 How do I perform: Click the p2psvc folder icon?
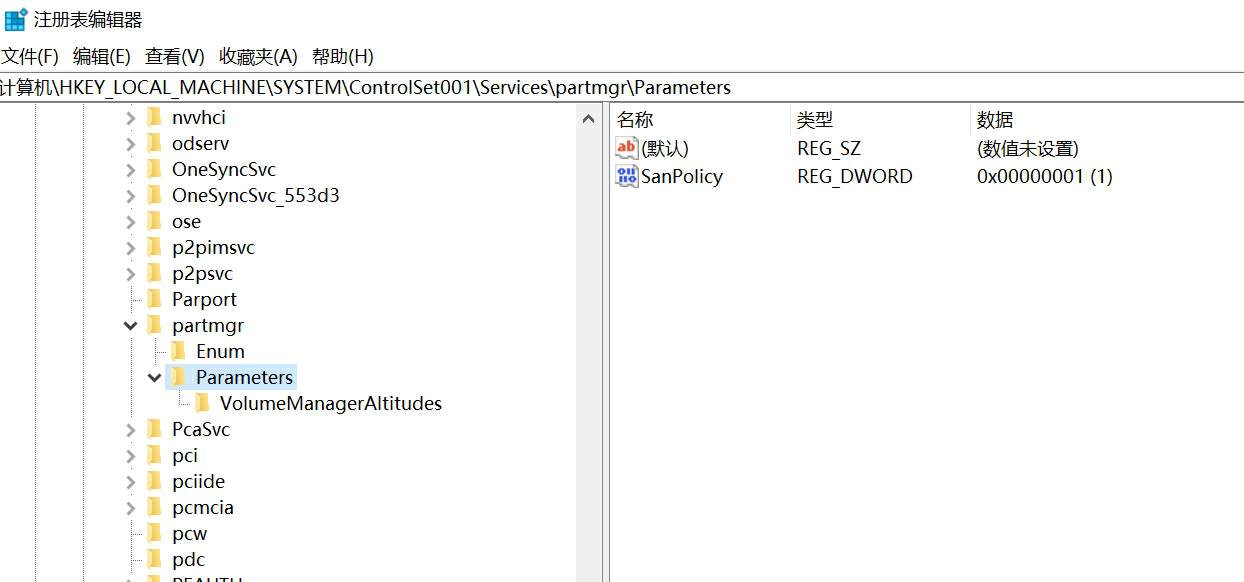click(x=154, y=273)
